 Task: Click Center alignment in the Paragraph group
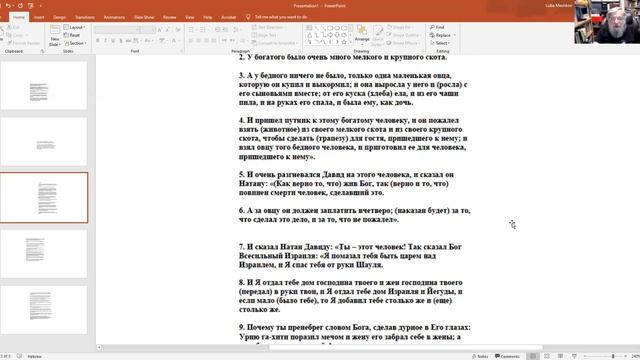point(199,40)
